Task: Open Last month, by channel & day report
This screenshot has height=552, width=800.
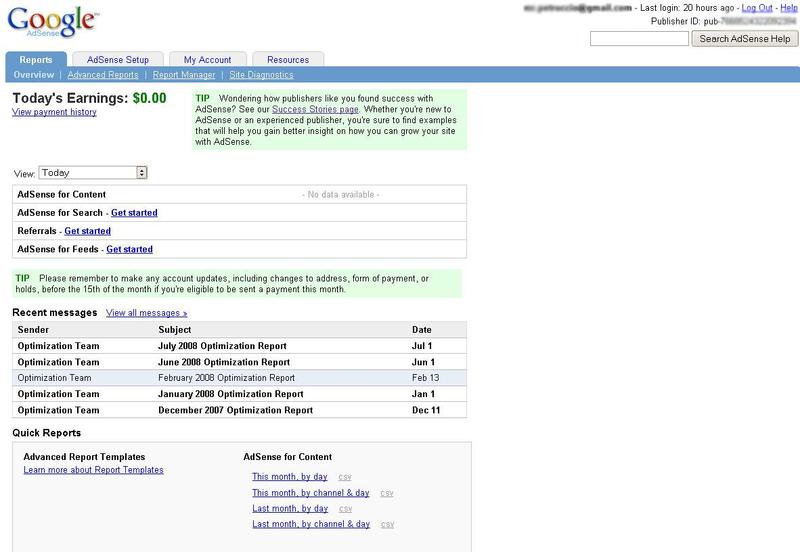Action: pos(311,524)
